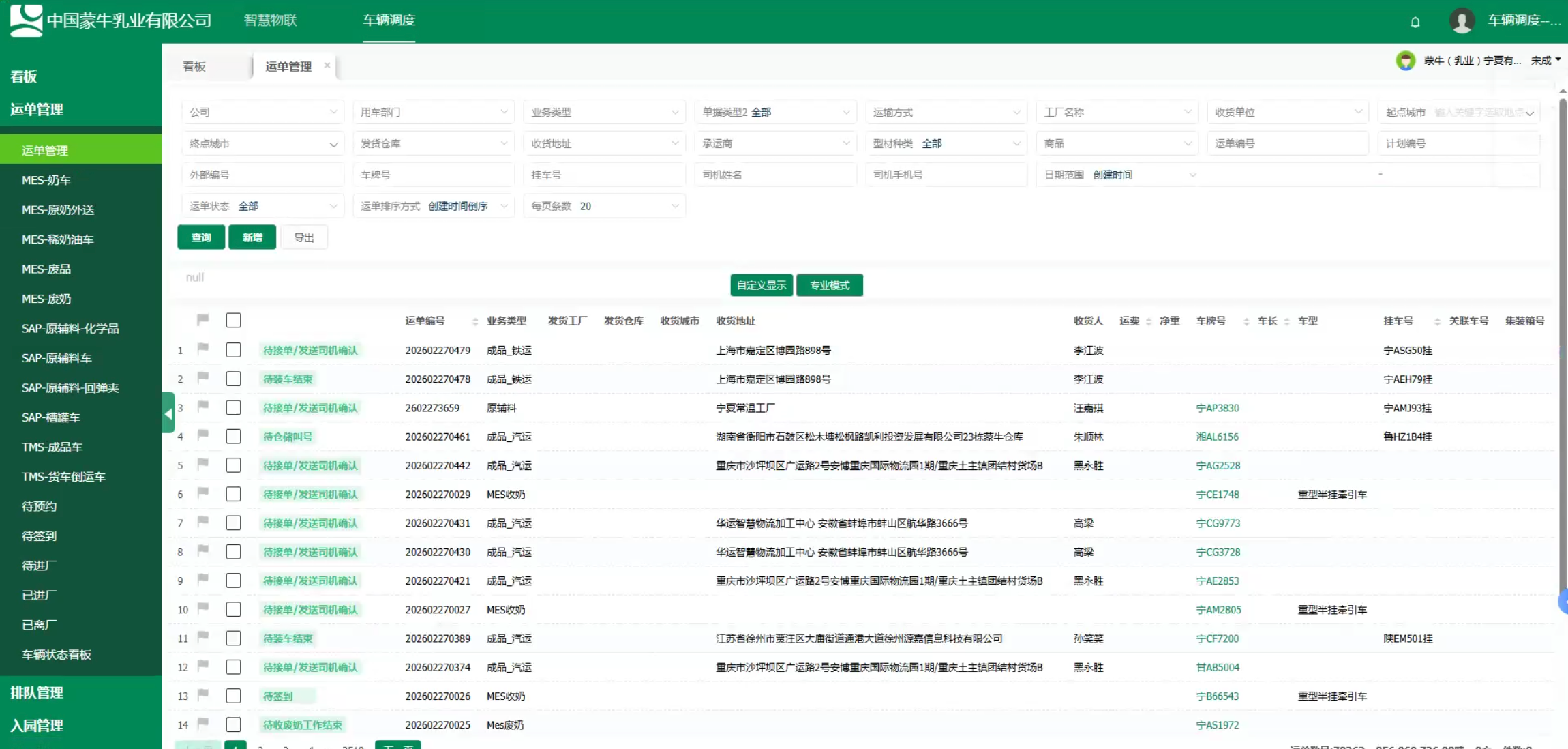Expand the 运单状态 dropdown

[262, 206]
